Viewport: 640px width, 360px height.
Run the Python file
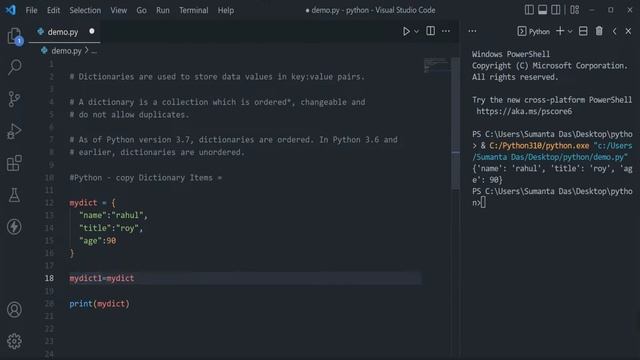(406, 31)
